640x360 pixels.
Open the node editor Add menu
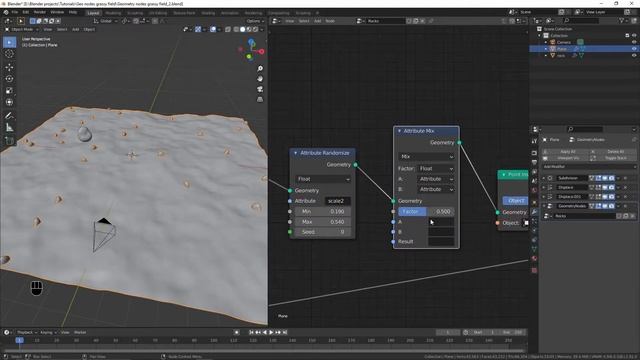[x=318, y=21]
